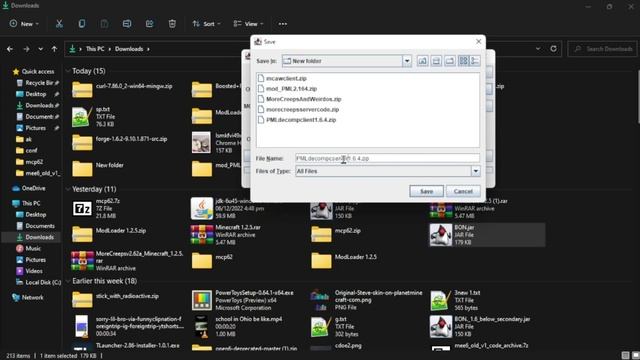The height and width of the screenshot is (360, 640).
Task: Click the Paste icon in Explorer toolbar
Action: point(104,24)
